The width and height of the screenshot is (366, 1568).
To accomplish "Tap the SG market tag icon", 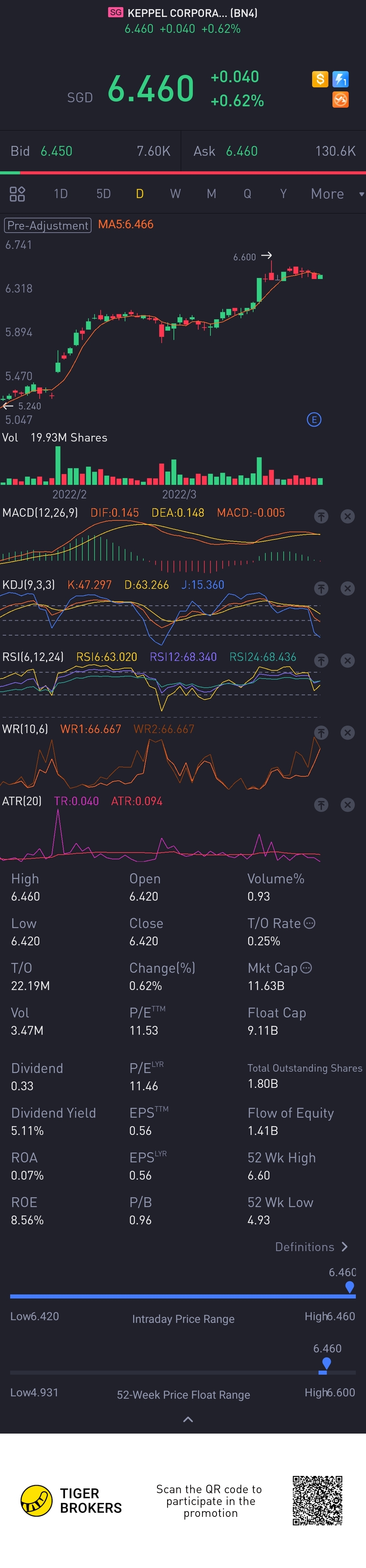I will [116, 12].
